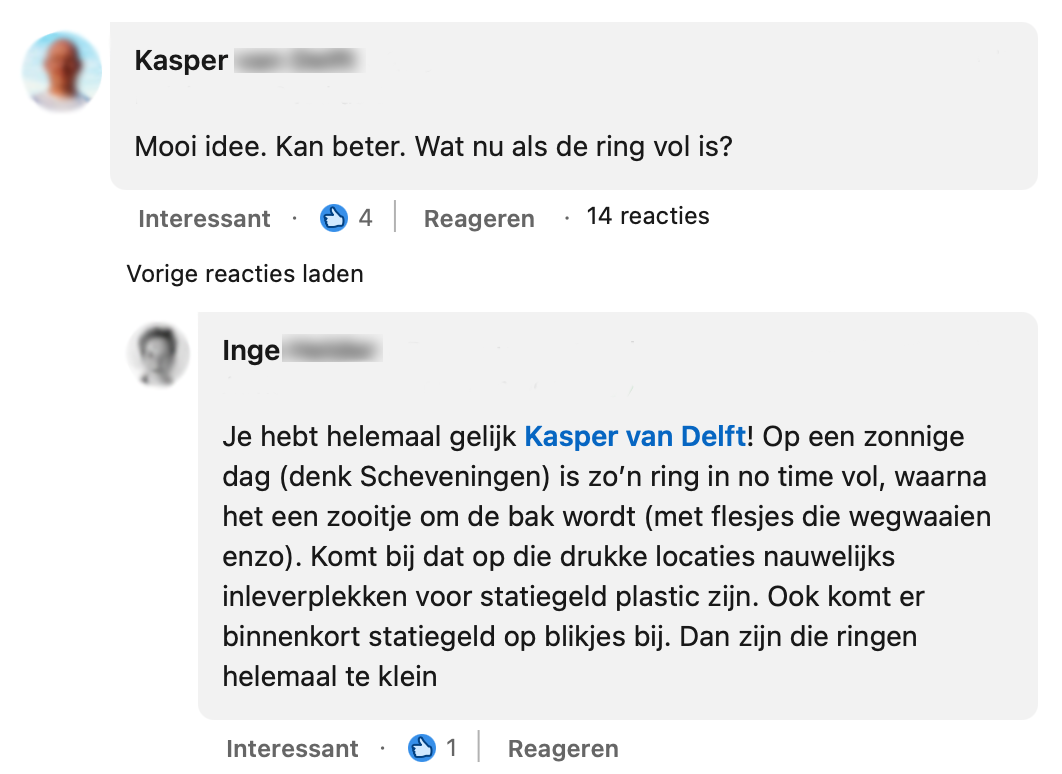
Task: Click blurred surname next to Kasper
Action: click(298, 61)
